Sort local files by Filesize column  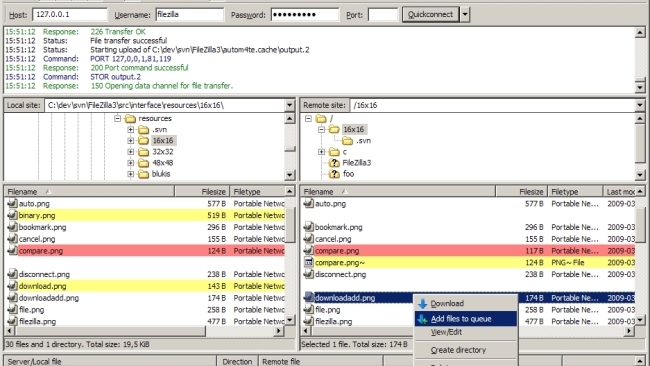(202, 191)
